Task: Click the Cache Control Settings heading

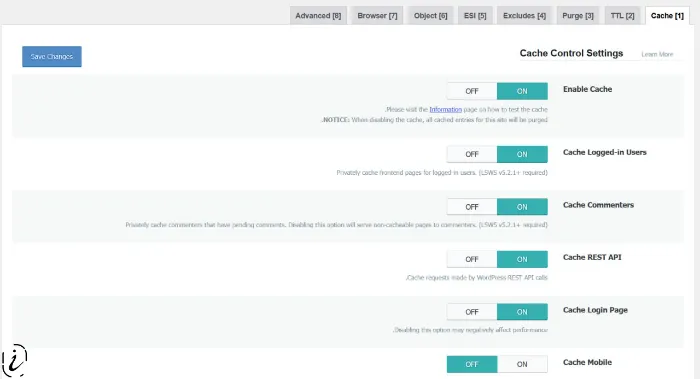Action: click(571, 53)
